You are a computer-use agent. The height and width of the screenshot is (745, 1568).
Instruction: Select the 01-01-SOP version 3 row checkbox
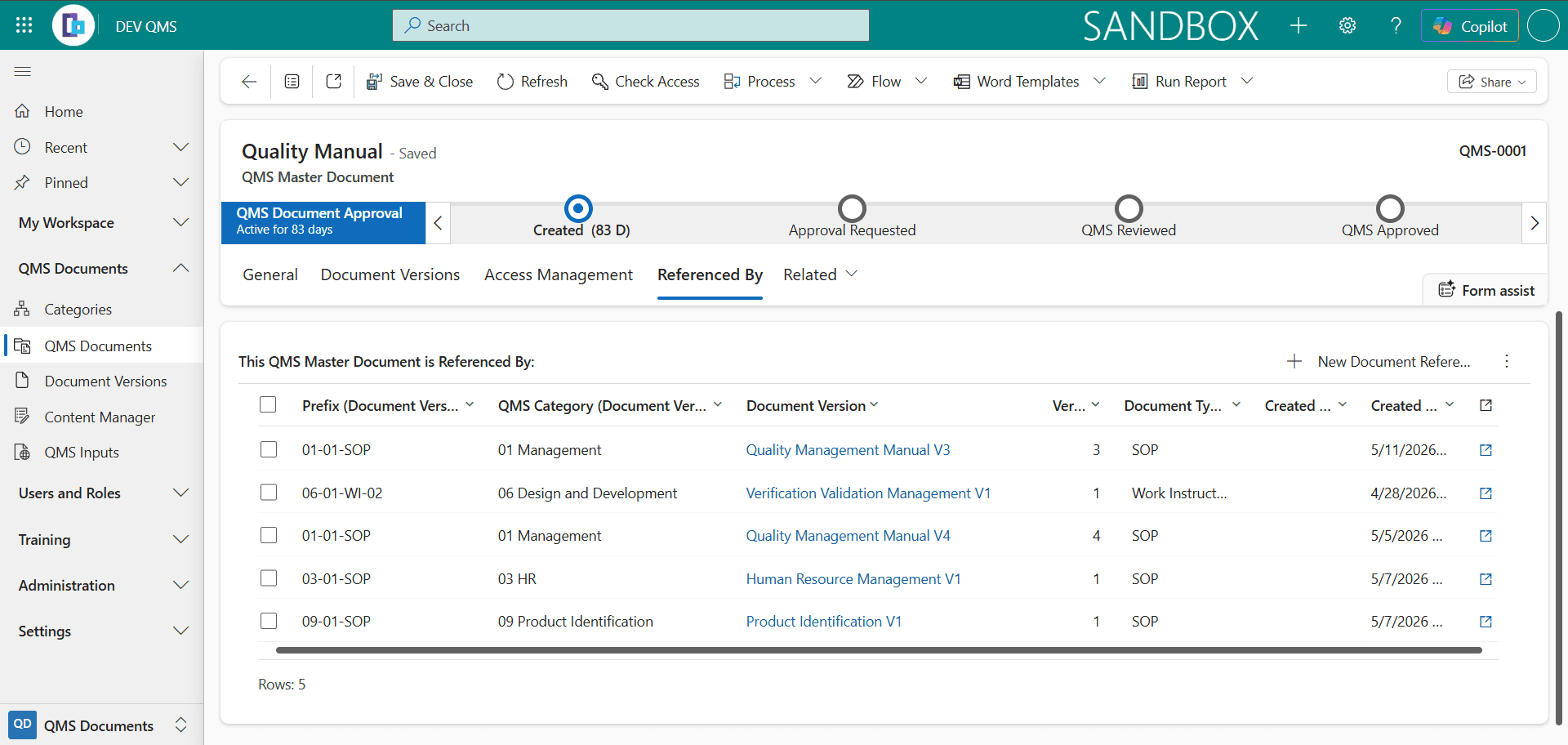point(269,449)
